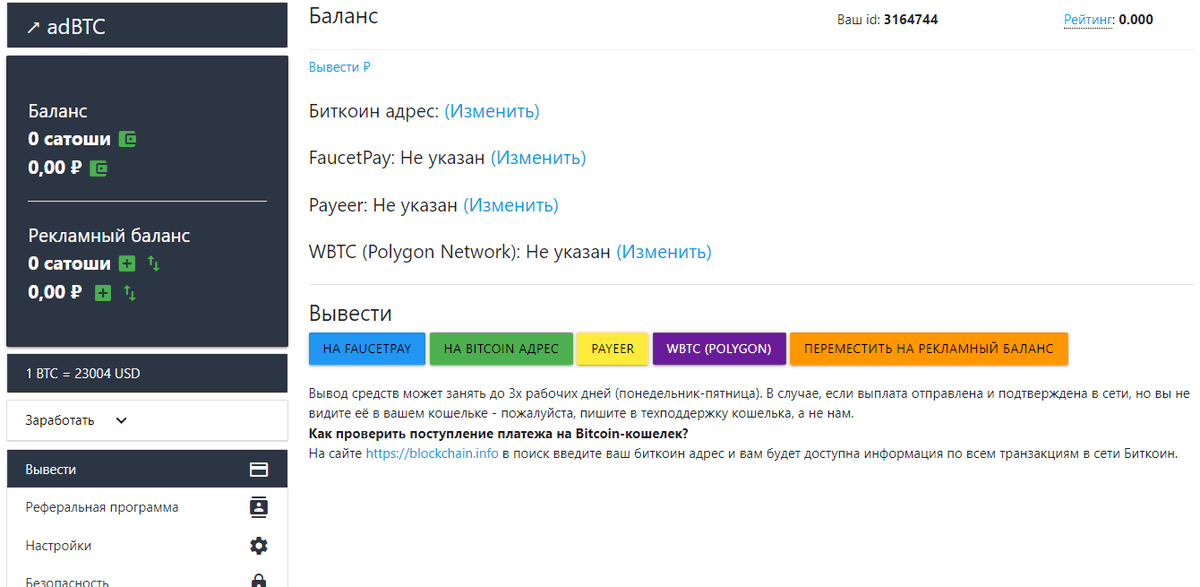Click the plus icon beside advertising 0 сатоши
1200x587 pixels.
coord(127,264)
